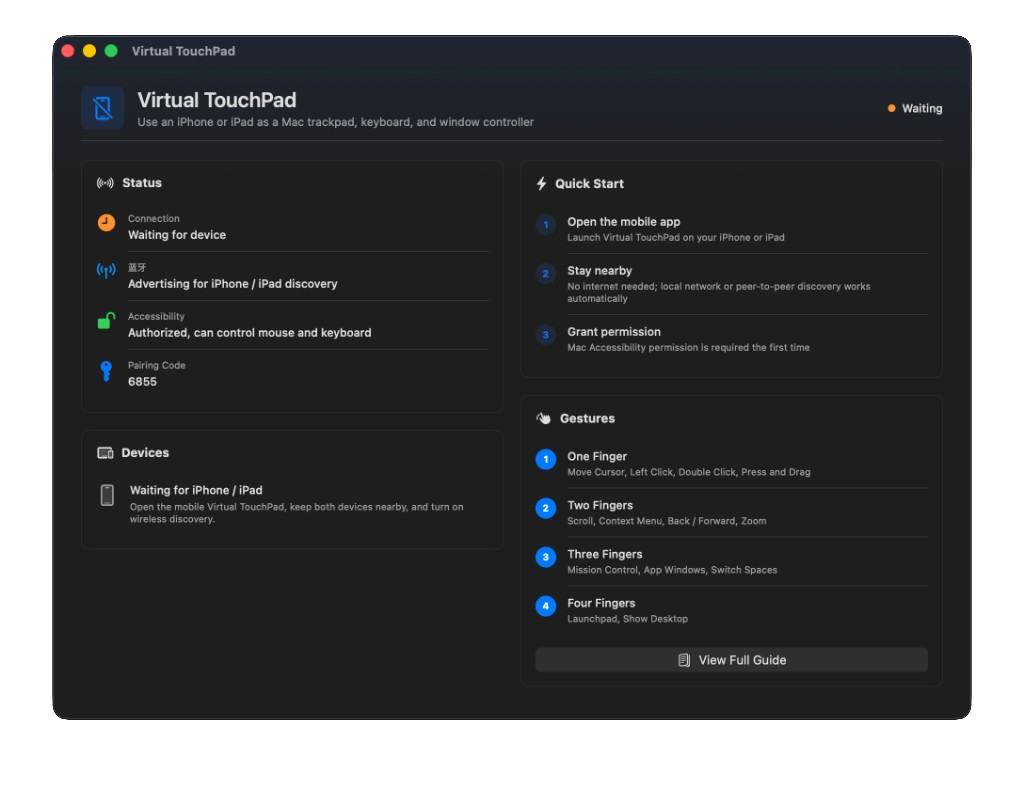Click the Open the mobile app heading
This screenshot has height=789, width=1024.
[624, 222]
